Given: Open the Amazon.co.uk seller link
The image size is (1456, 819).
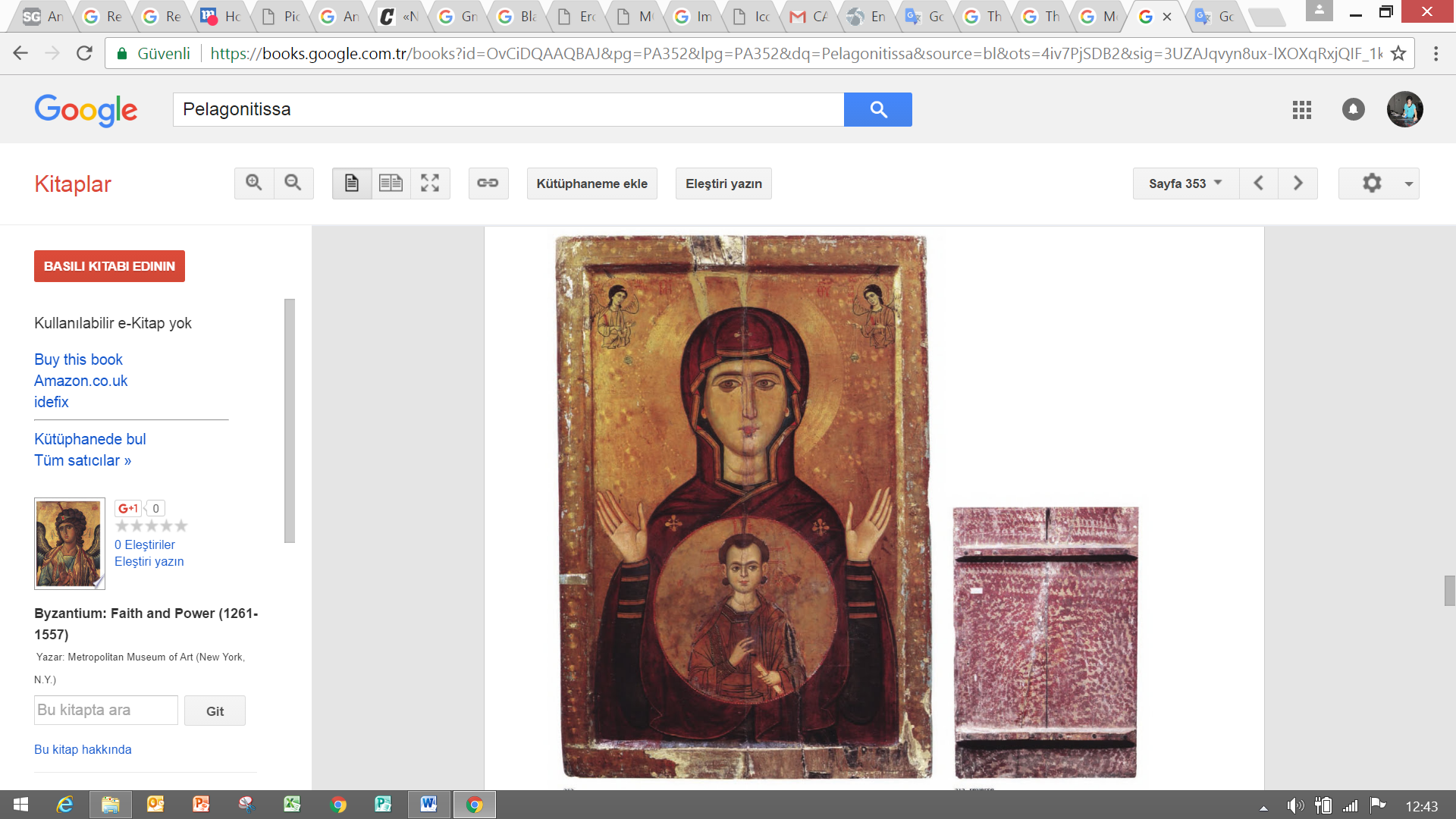Looking at the screenshot, I should [80, 381].
